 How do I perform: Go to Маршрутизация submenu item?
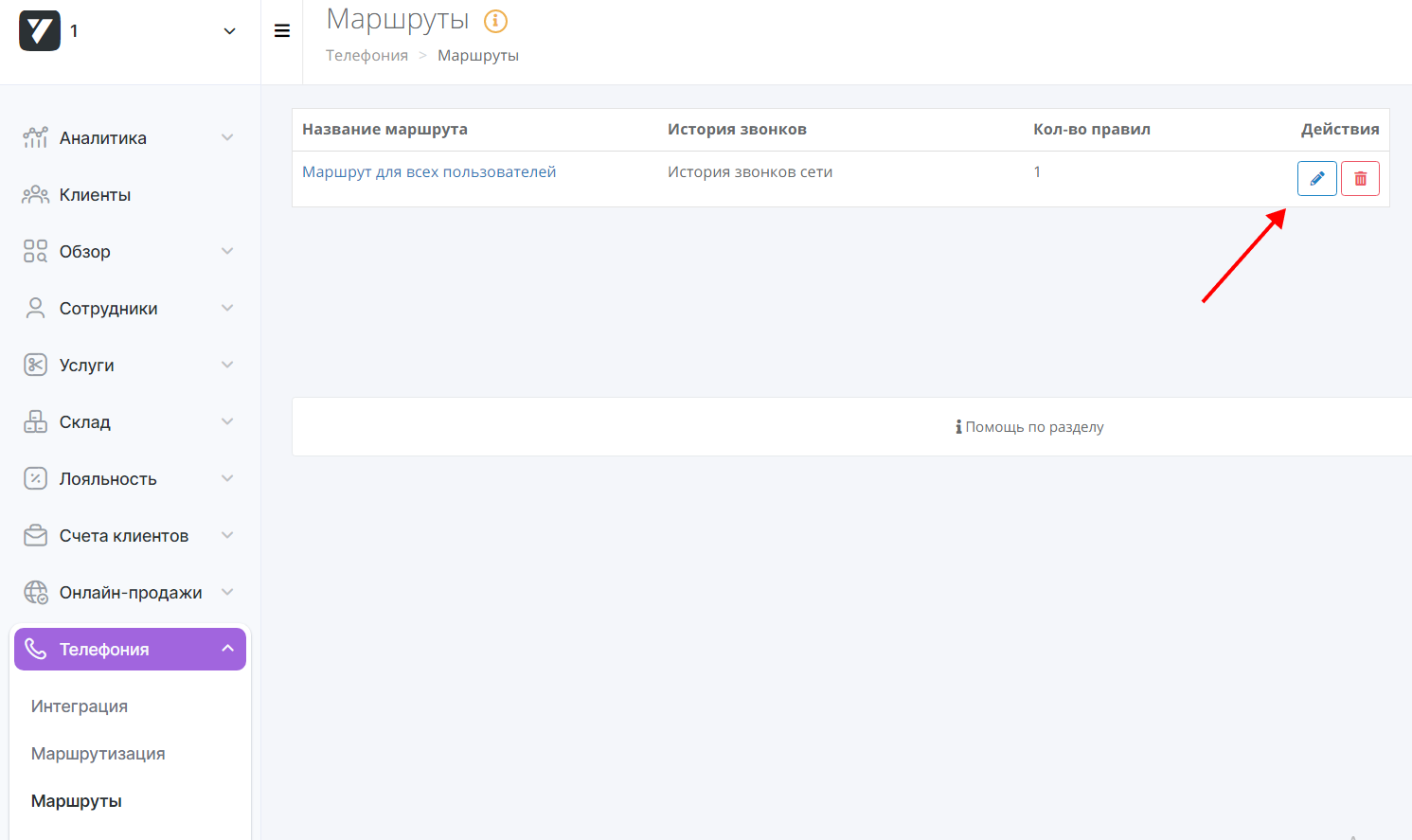[98, 754]
